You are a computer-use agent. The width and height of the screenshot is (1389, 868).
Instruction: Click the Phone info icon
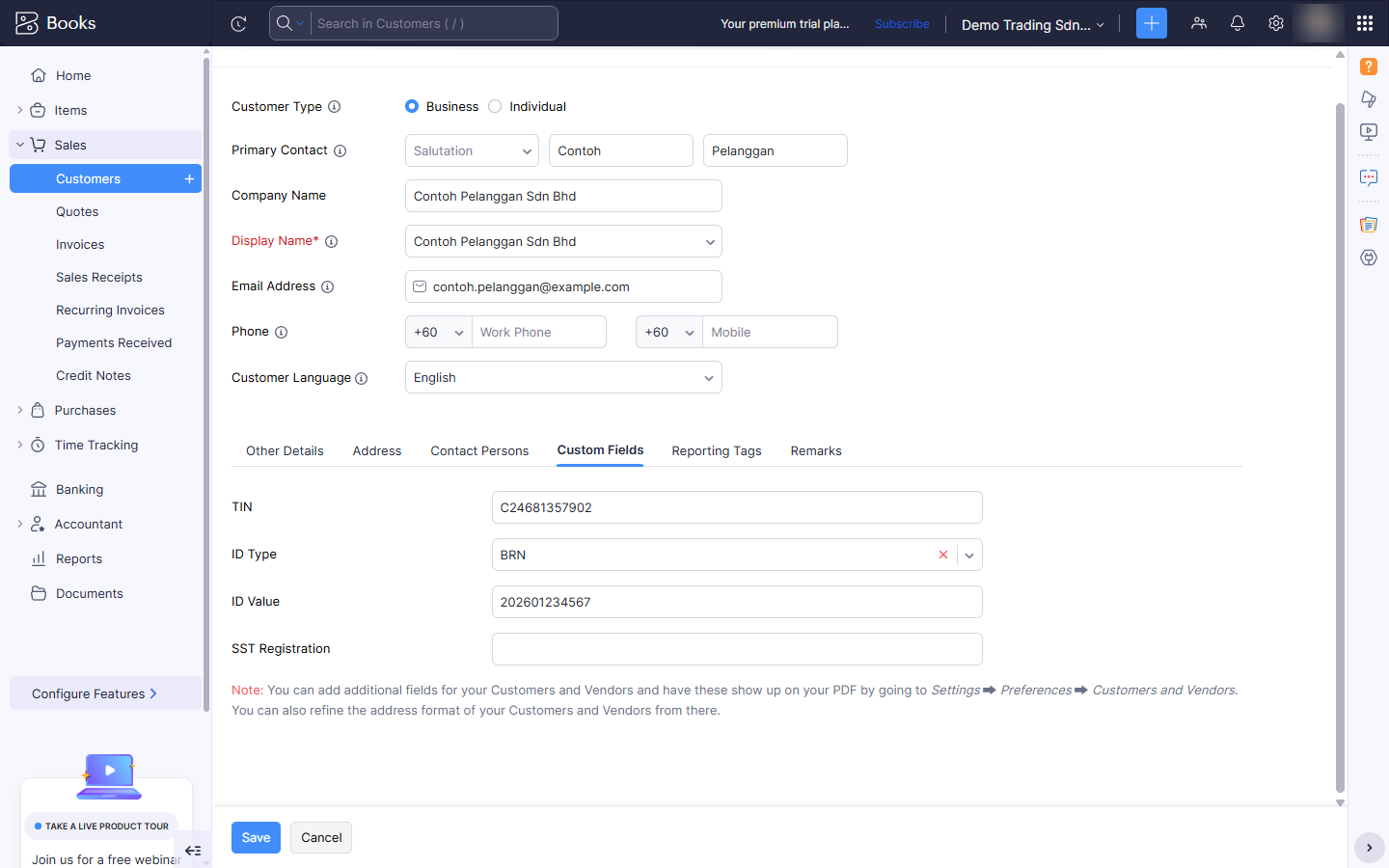[x=282, y=332]
